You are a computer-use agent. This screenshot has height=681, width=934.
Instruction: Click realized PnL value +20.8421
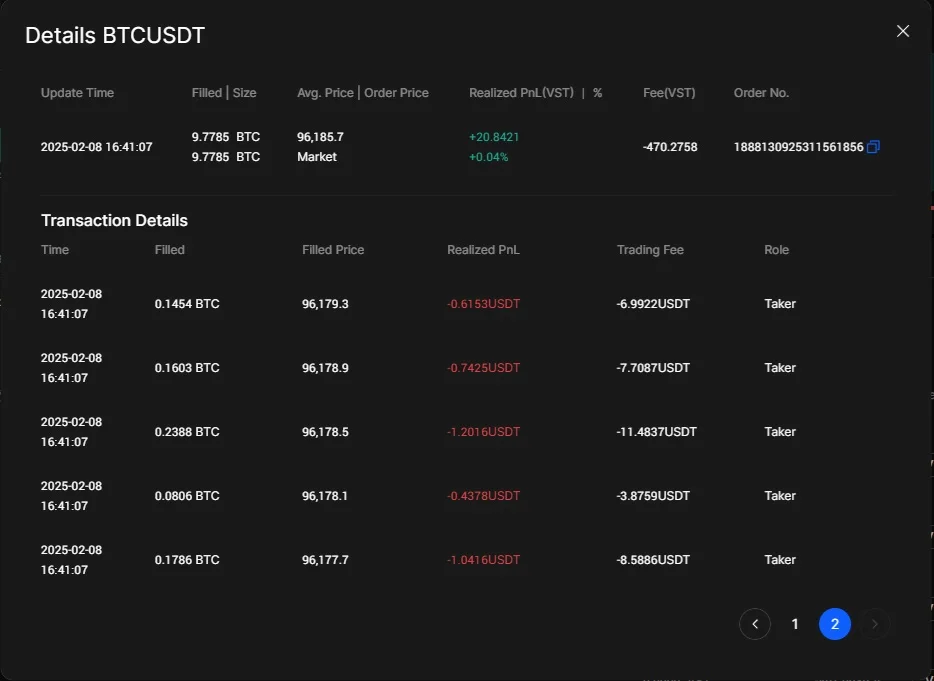tap(494, 137)
